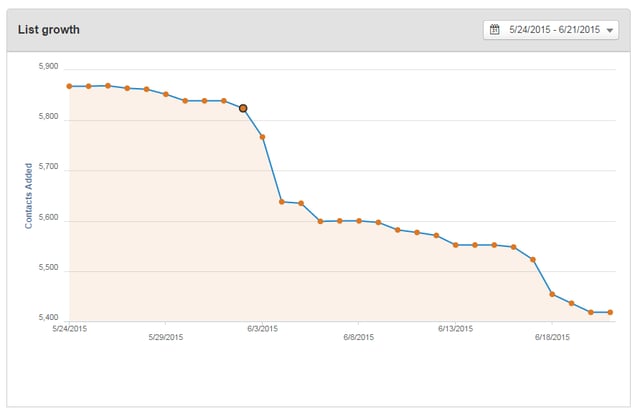This screenshot has height=413, width=640.
Task: Click the 5/24/2015 x-axis label
Action: click(69, 327)
